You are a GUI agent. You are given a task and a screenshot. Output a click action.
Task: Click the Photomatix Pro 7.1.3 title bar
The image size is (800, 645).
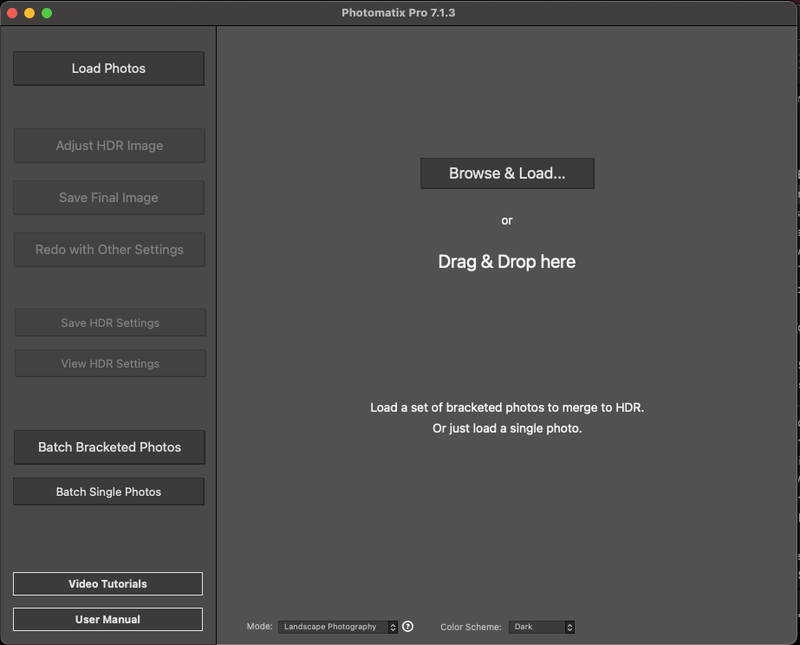[398, 13]
